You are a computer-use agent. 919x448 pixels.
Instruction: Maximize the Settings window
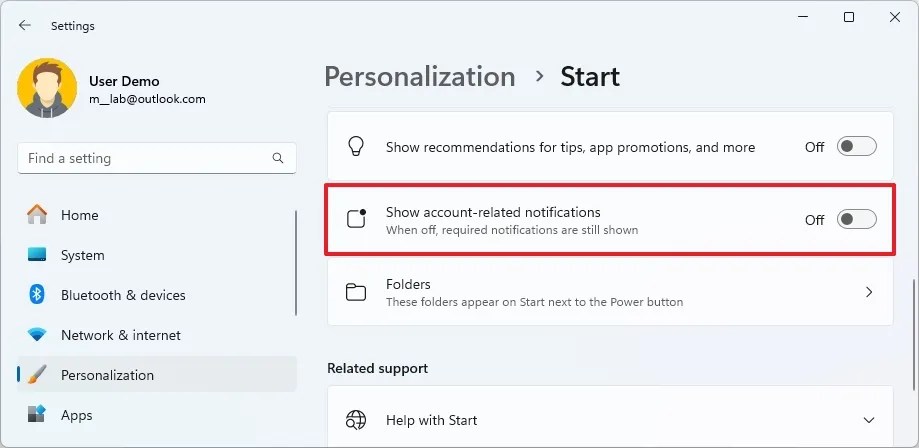[x=849, y=17]
